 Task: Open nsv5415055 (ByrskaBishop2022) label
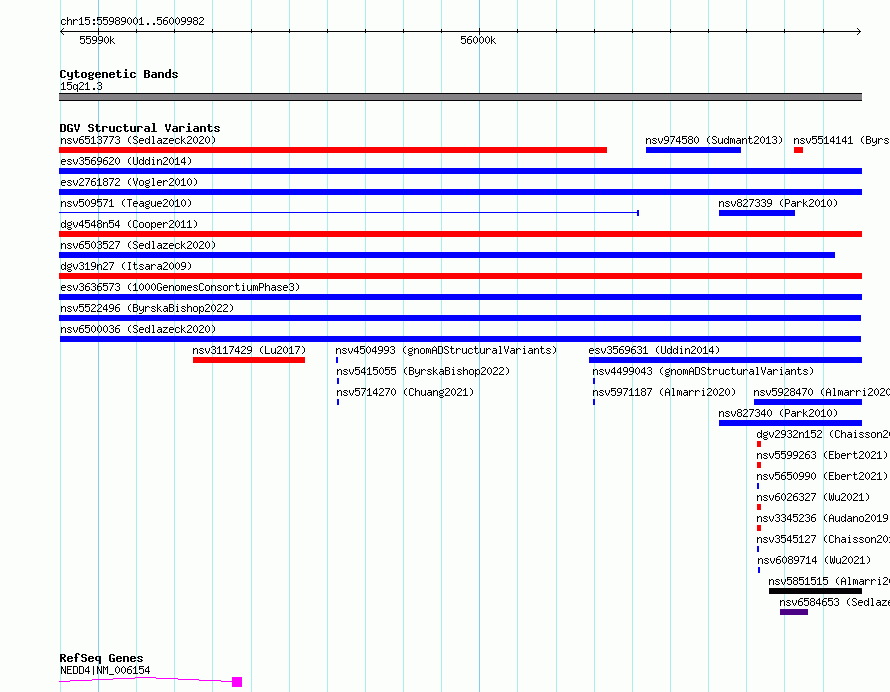(x=423, y=371)
